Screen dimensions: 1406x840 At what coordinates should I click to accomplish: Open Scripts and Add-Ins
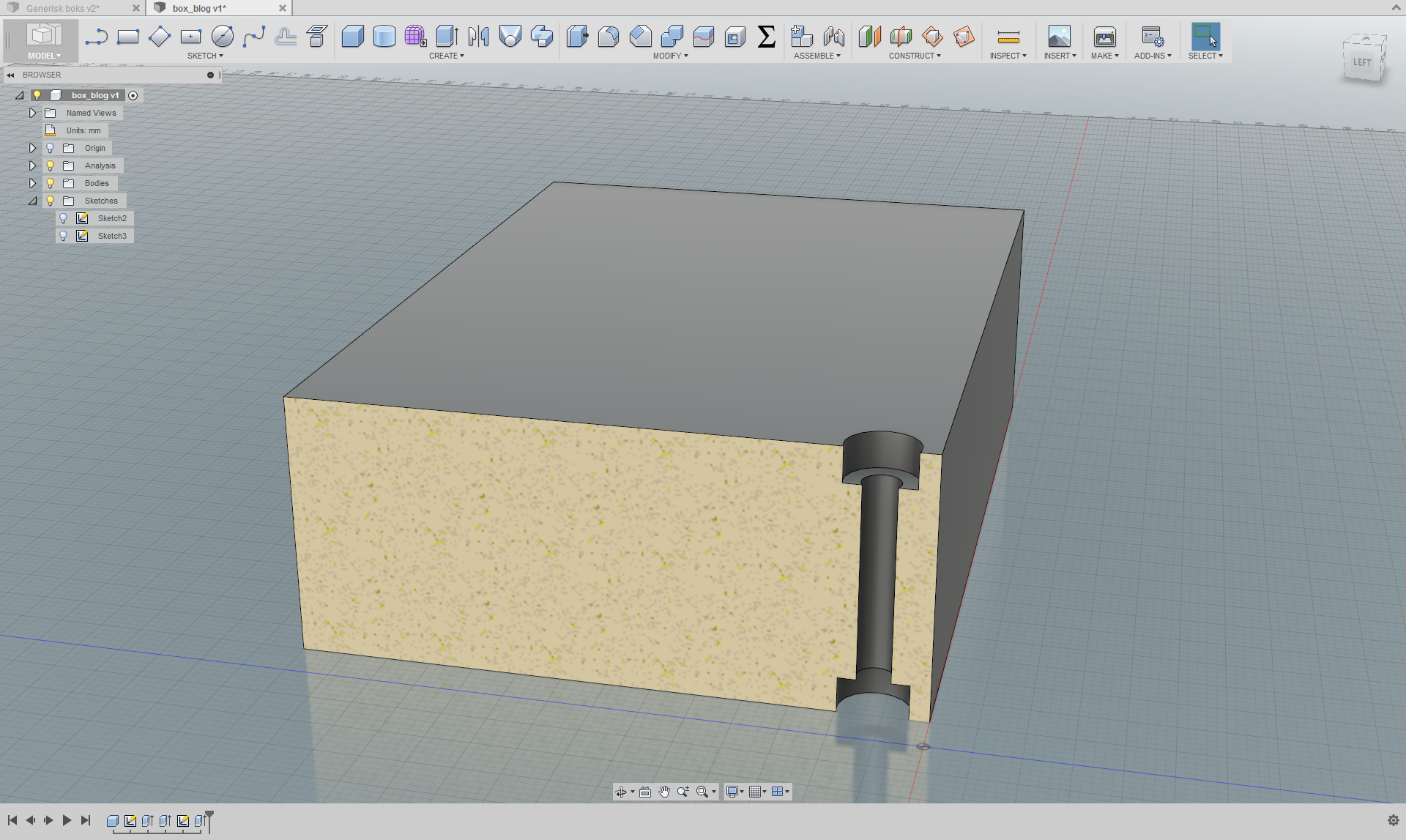pyautogui.click(x=1153, y=36)
